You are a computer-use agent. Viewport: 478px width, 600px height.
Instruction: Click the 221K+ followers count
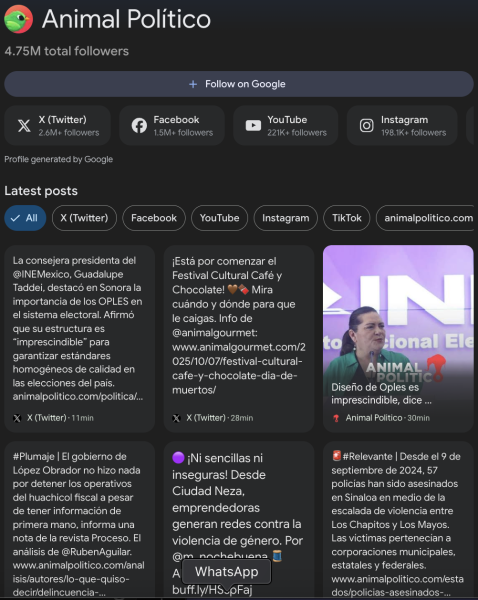point(297,133)
